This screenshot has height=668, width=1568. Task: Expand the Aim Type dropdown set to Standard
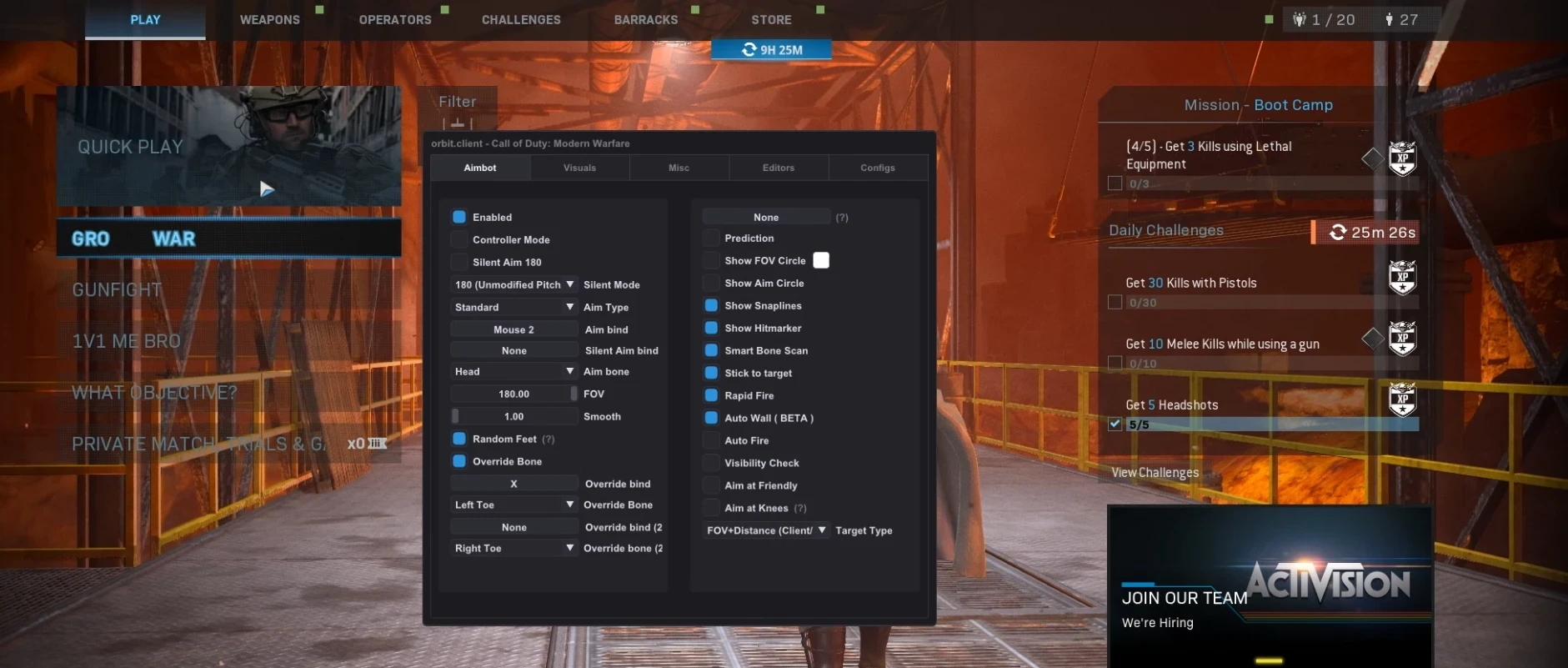coord(514,307)
